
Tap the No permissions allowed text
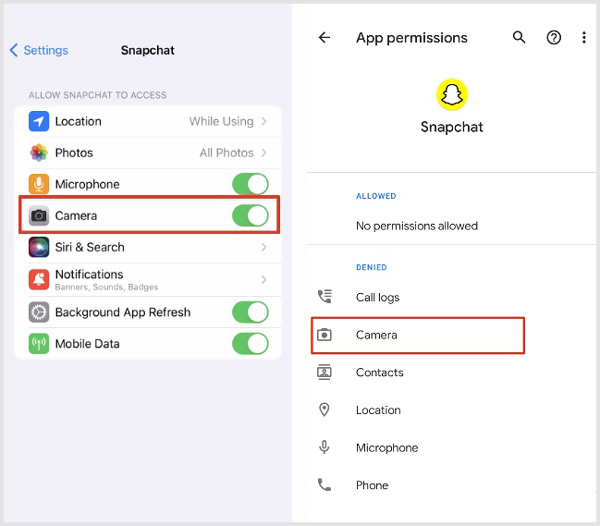pos(417,226)
